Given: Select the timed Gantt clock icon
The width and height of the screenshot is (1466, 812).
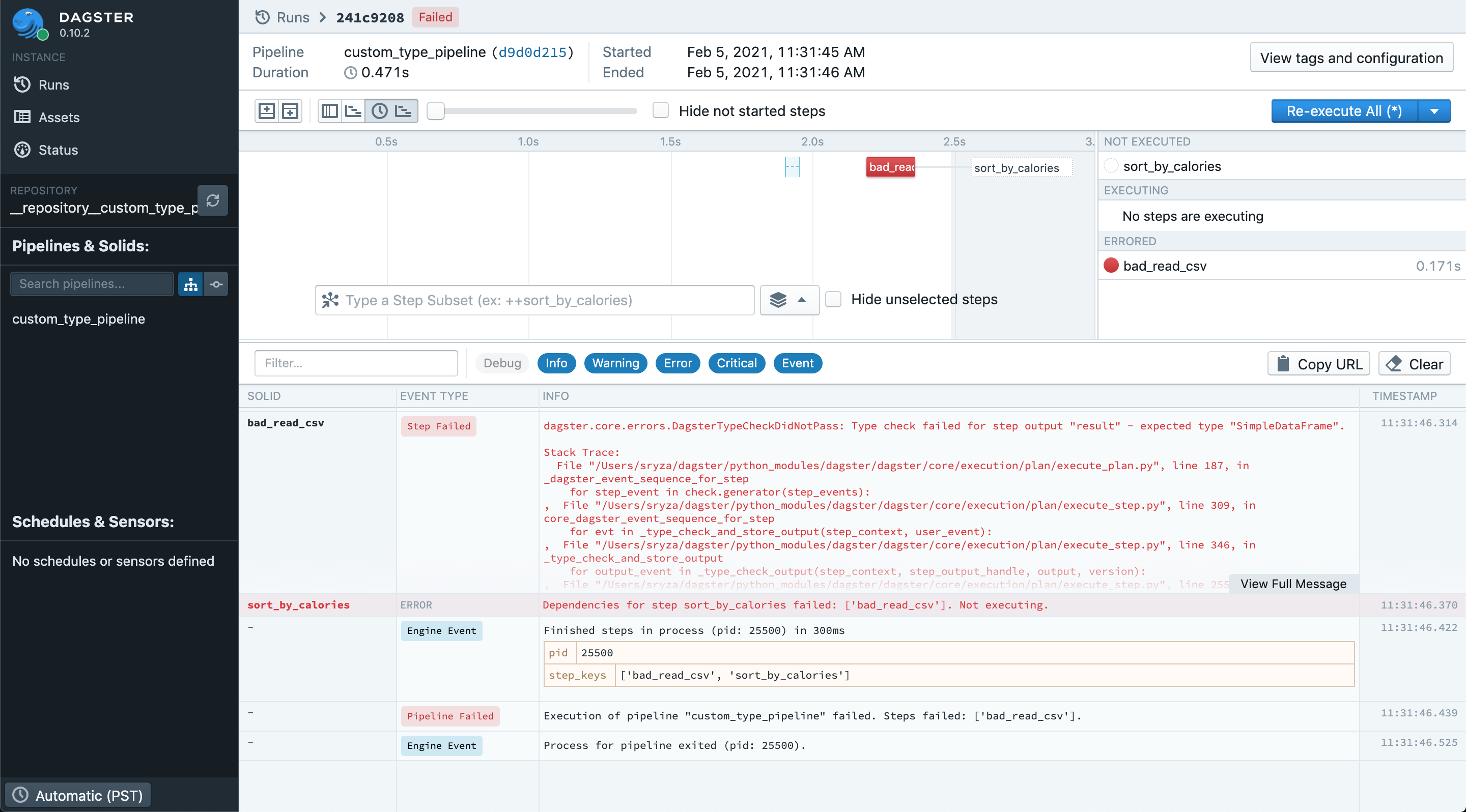Looking at the screenshot, I should click(379, 110).
